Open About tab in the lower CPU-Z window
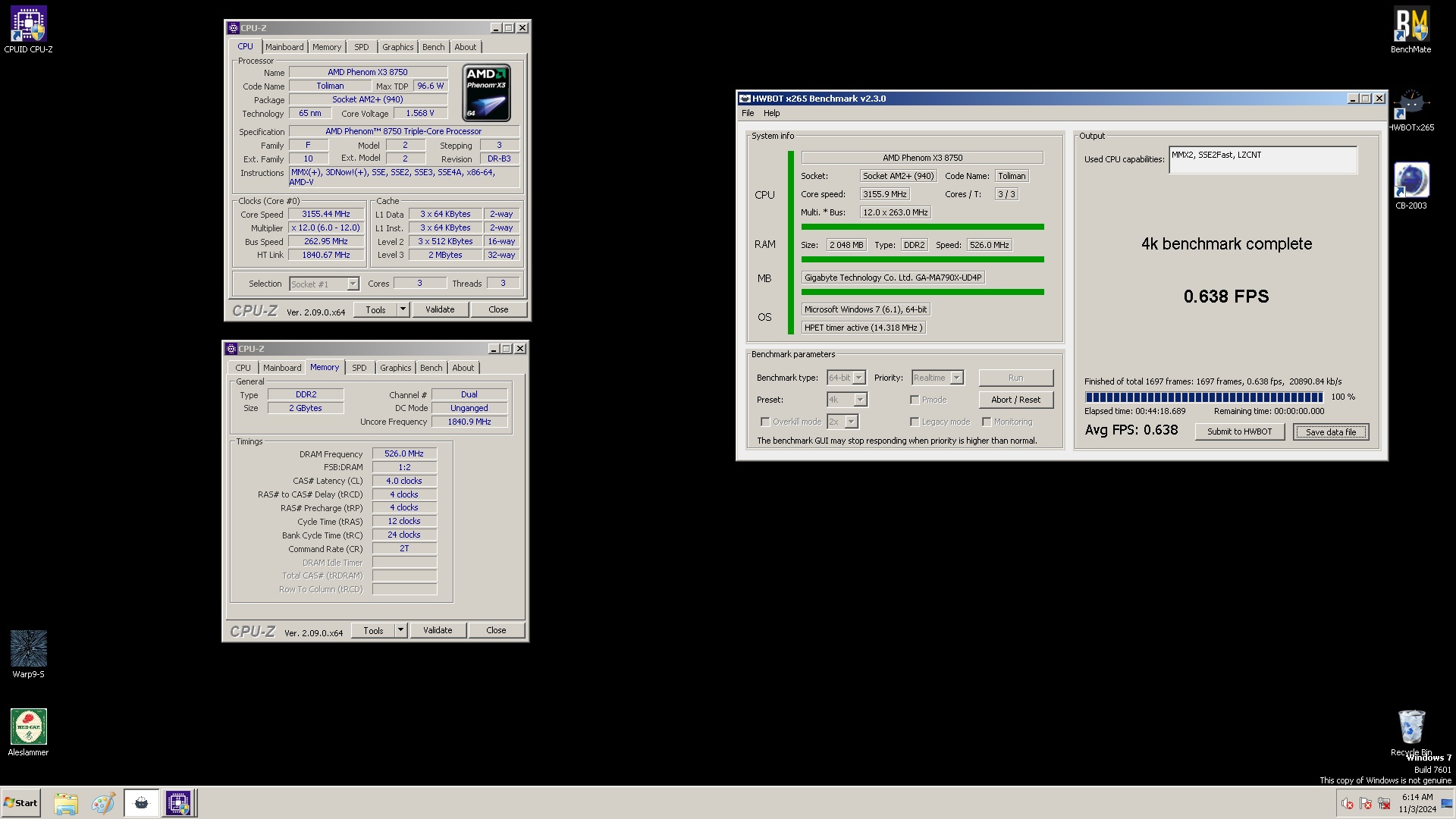Viewport: 1456px width, 819px height. [463, 368]
